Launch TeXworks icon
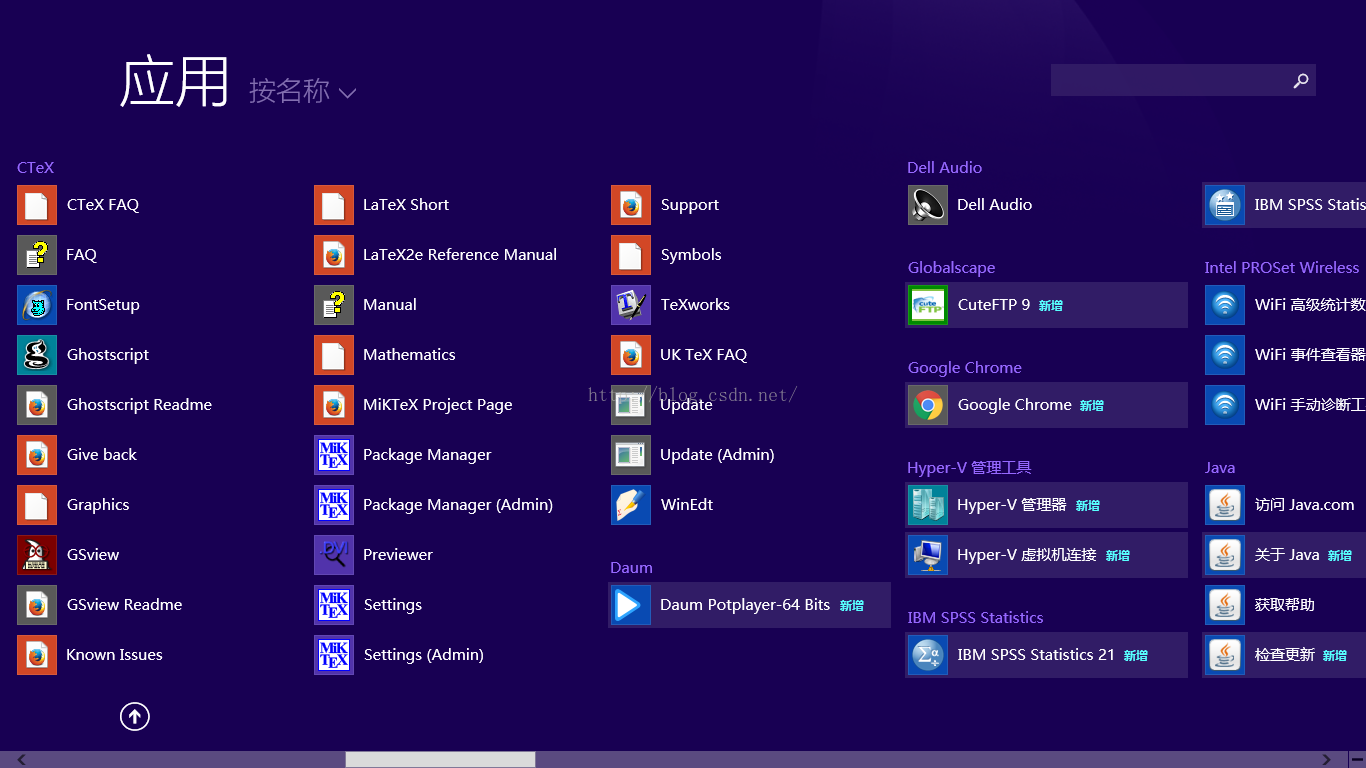Image resolution: width=1366 pixels, height=768 pixels. (631, 305)
